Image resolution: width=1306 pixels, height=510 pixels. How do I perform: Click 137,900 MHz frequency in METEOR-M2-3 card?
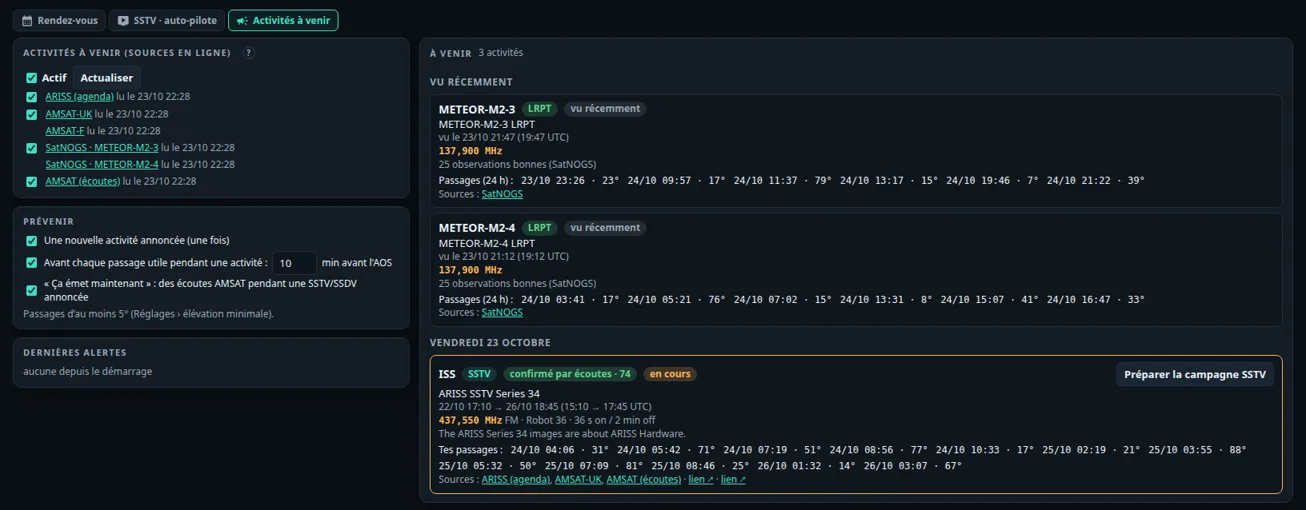coord(470,151)
